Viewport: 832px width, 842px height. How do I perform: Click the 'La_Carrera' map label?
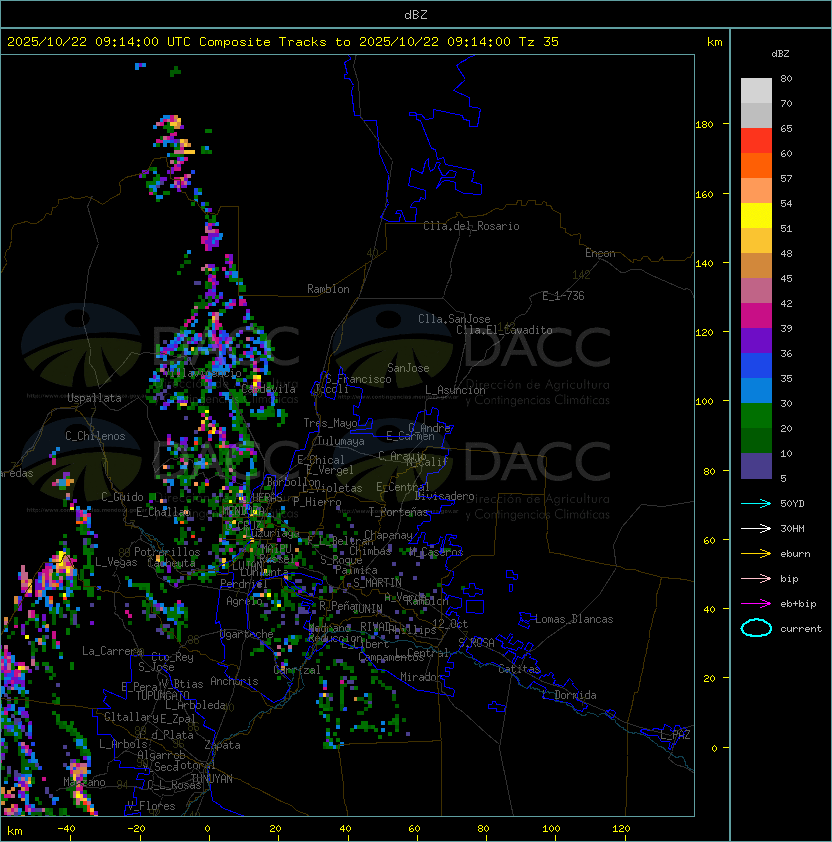pyautogui.click(x=112, y=651)
